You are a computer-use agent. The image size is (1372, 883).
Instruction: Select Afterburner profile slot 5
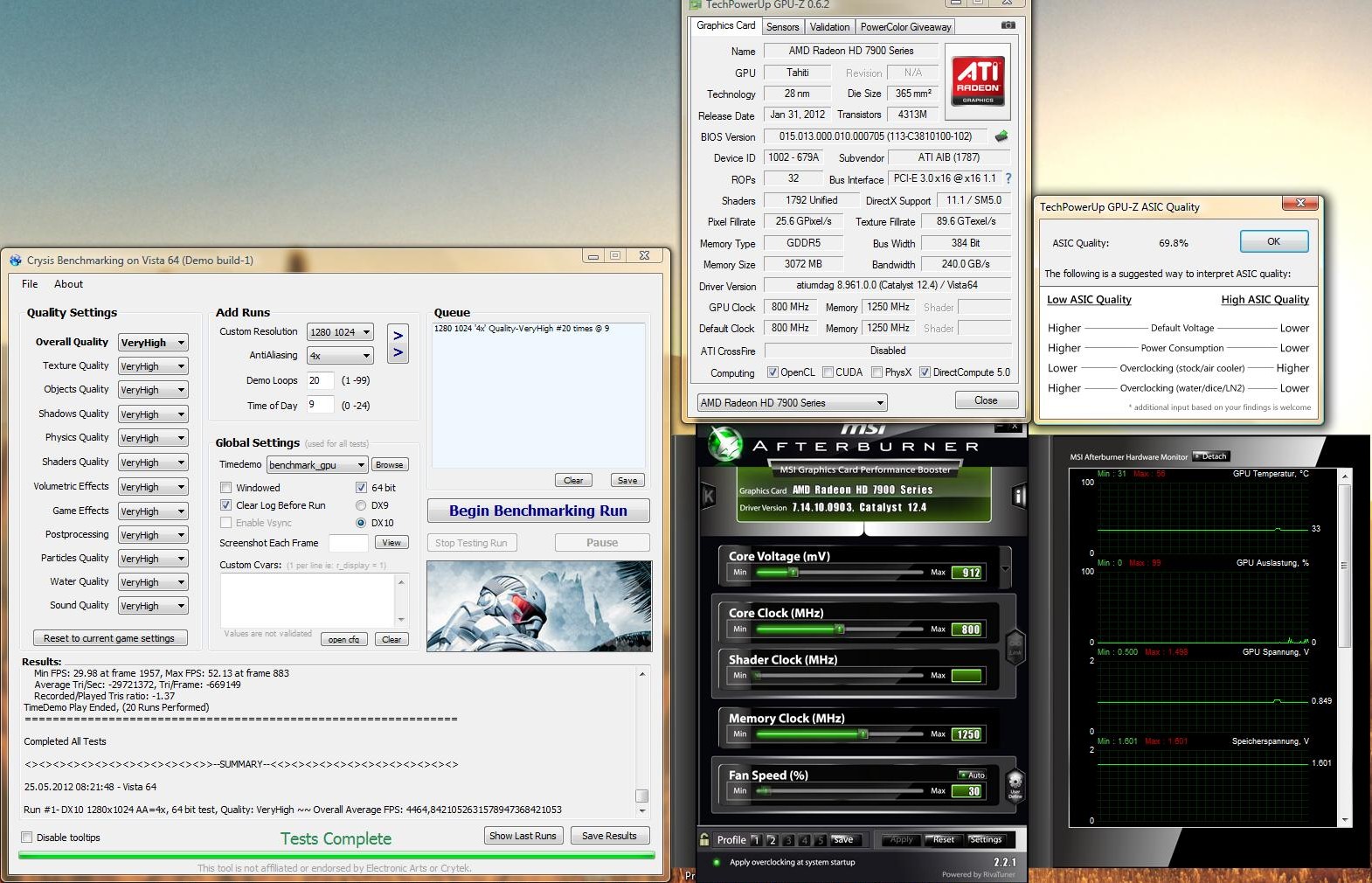pos(820,840)
